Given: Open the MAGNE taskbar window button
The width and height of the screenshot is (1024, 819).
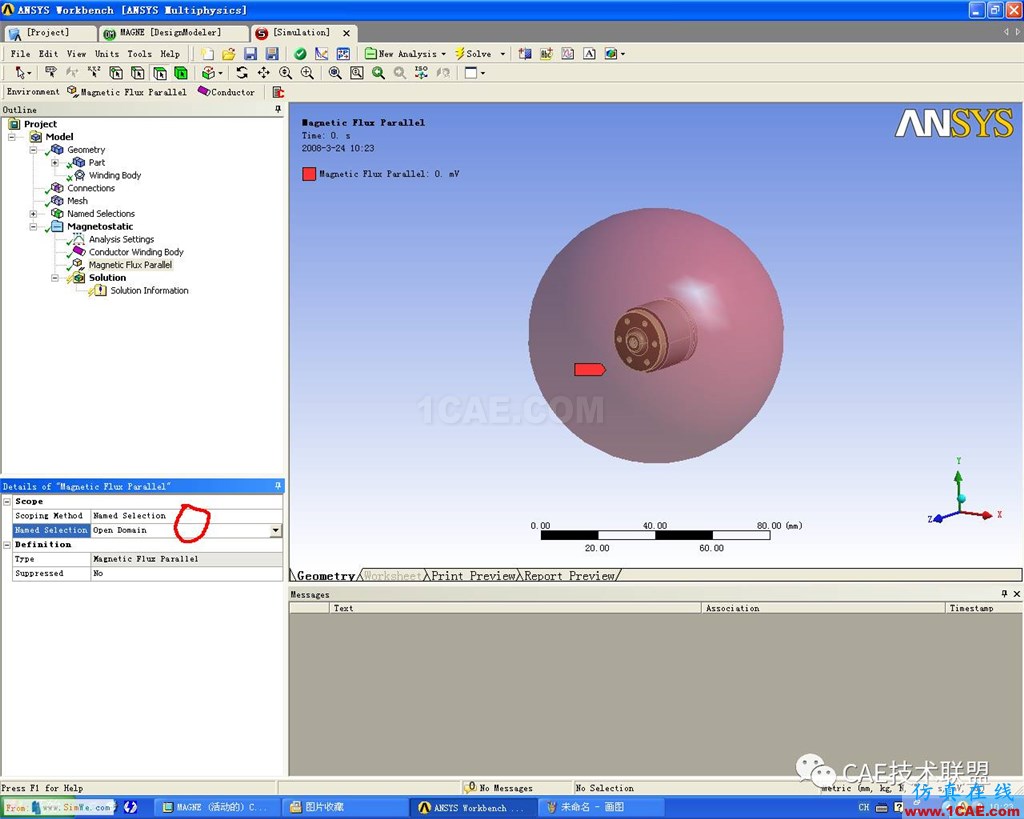Looking at the screenshot, I should pyautogui.click(x=219, y=807).
